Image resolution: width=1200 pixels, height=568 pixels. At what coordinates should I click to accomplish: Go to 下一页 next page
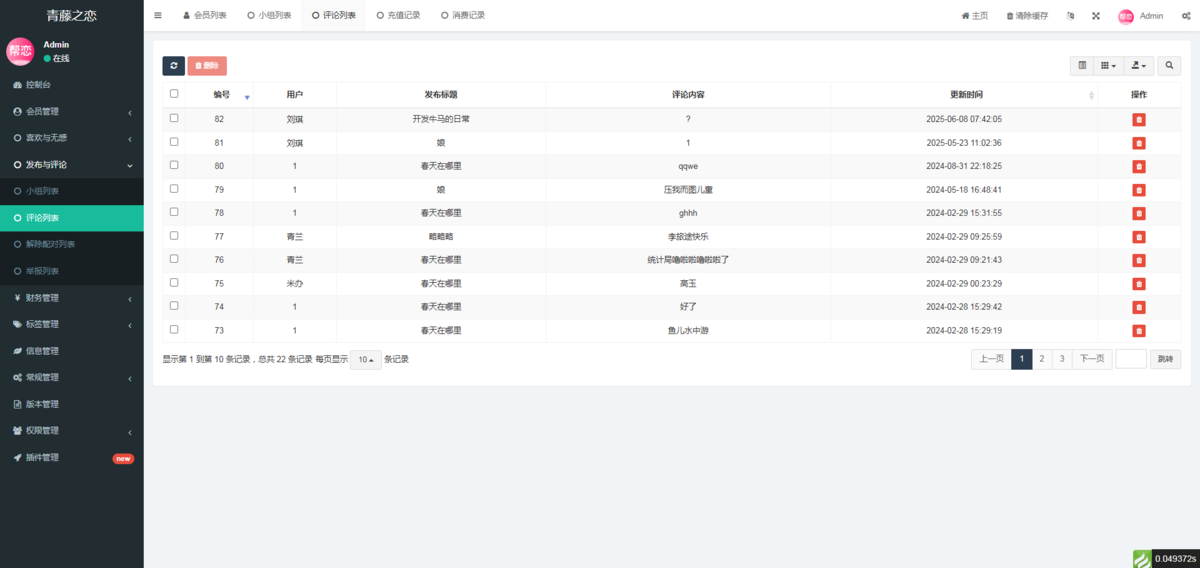coord(1092,359)
